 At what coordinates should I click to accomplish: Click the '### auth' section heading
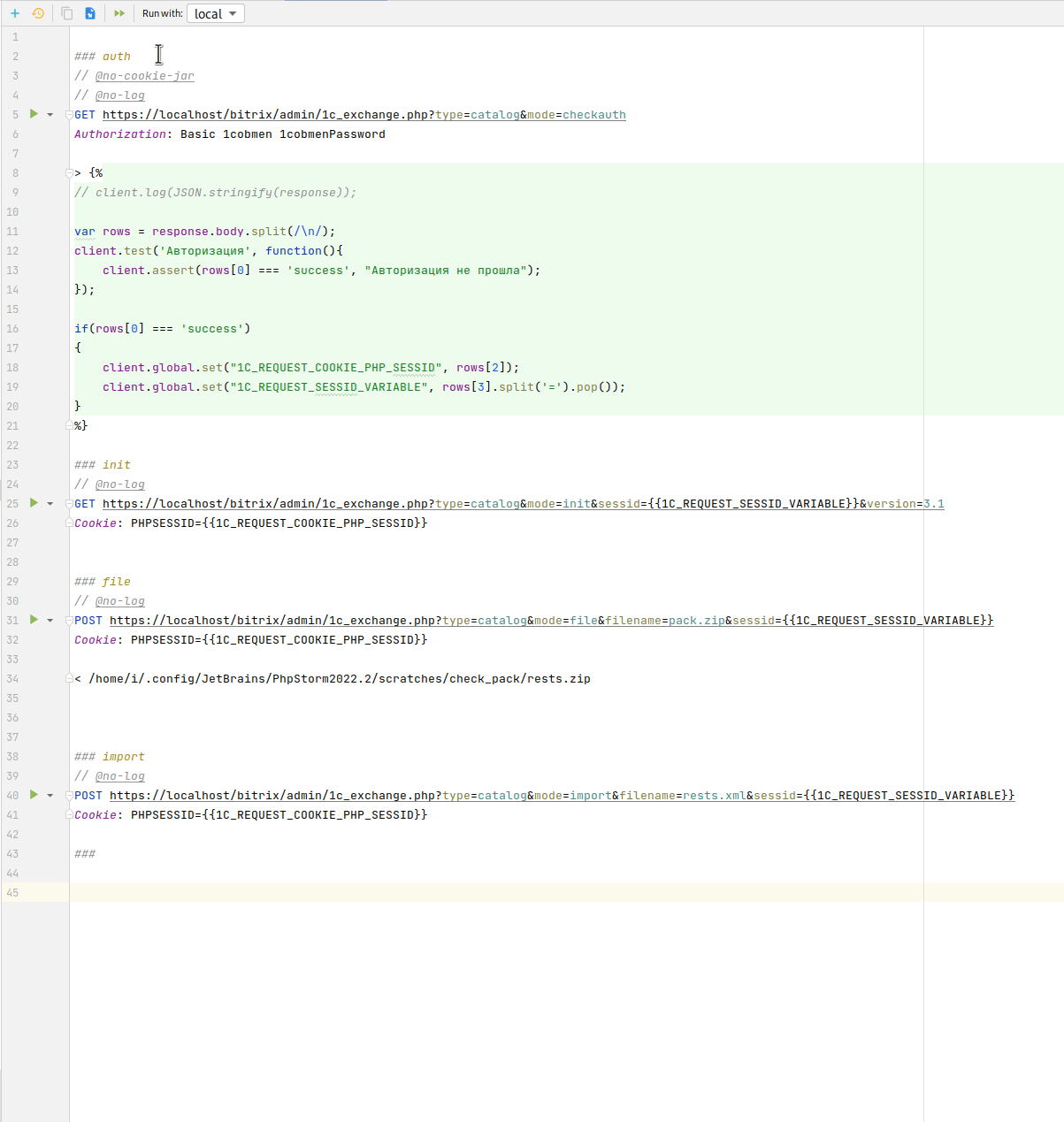click(x=103, y=57)
